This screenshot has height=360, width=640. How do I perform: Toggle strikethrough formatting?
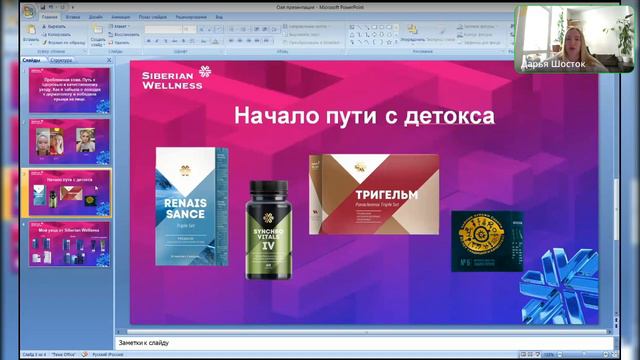click(x=174, y=41)
